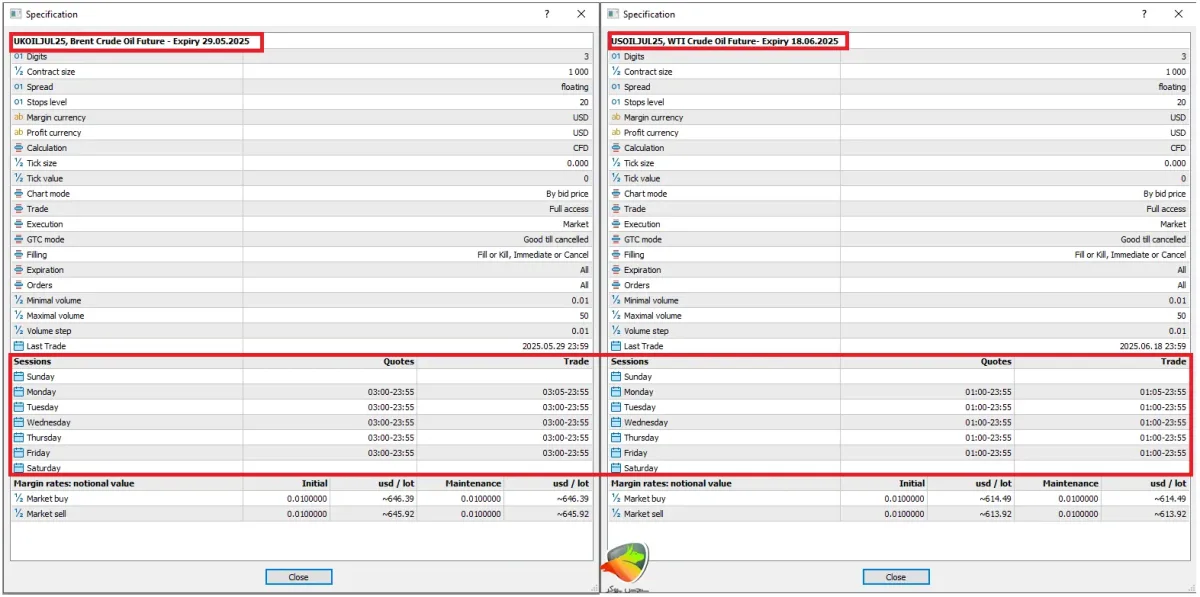Click Margin rates: notional value header in USOILJUL25 window

(670, 483)
